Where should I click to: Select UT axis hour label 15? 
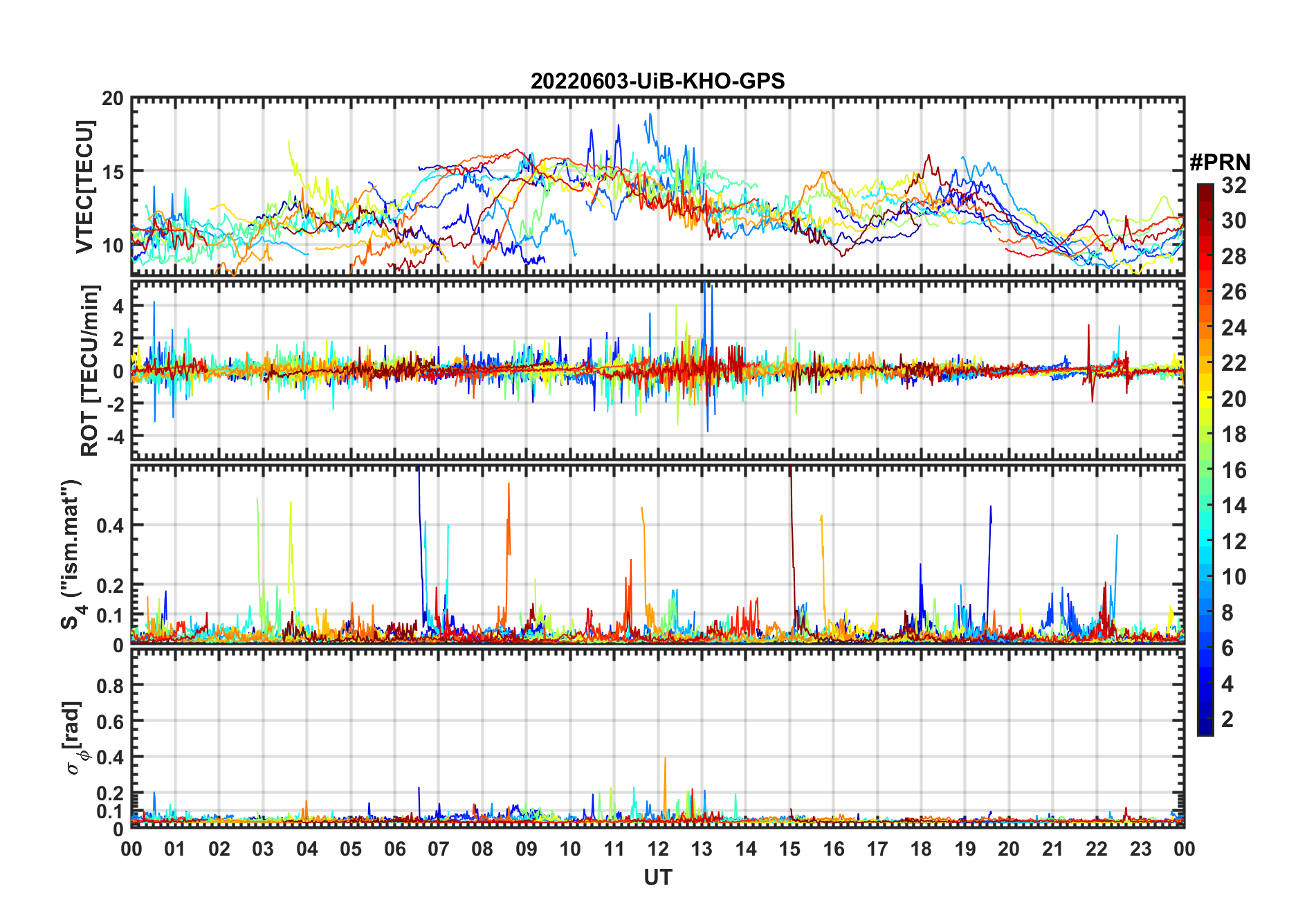click(x=789, y=849)
